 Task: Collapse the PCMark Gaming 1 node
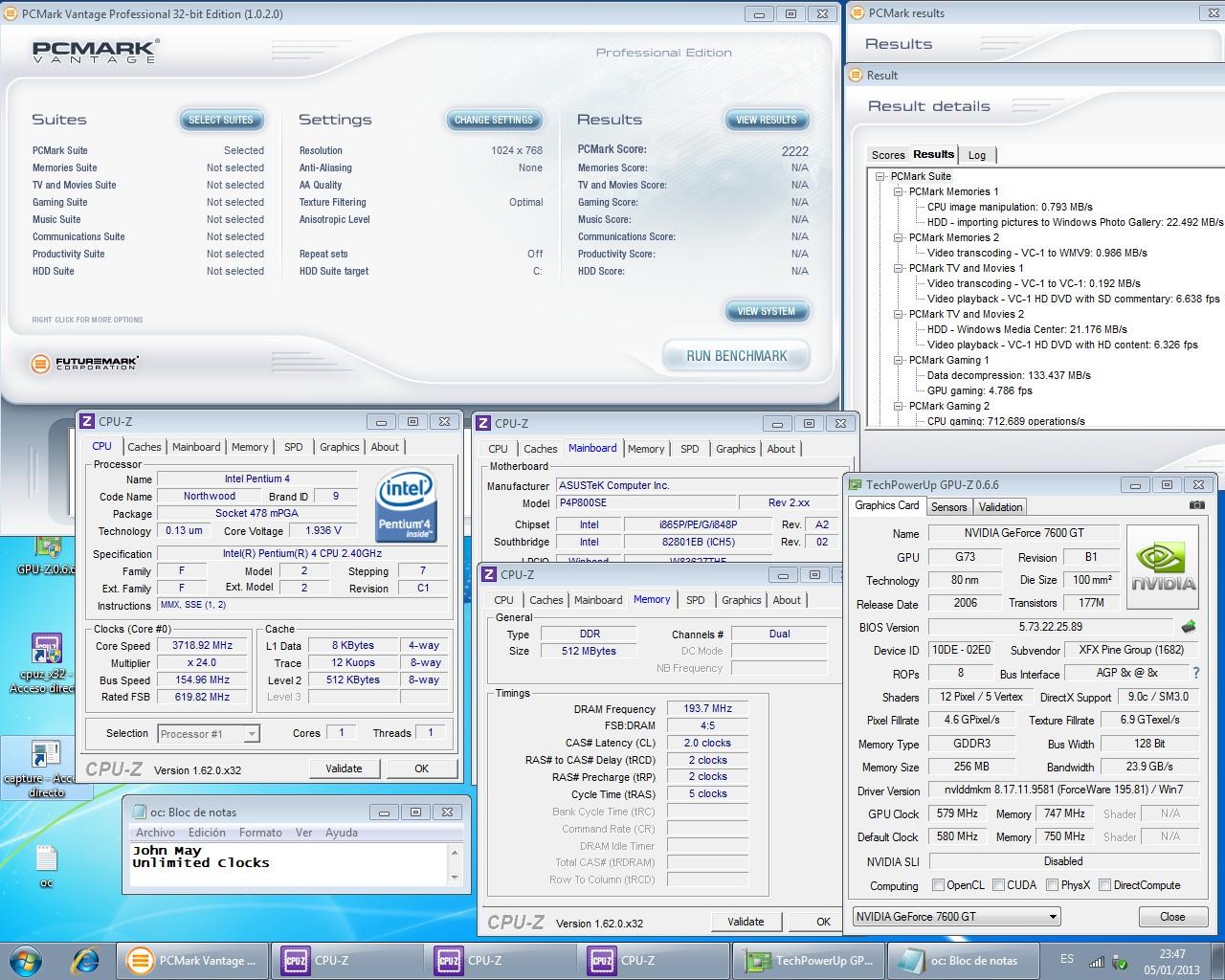click(x=899, y=360)
